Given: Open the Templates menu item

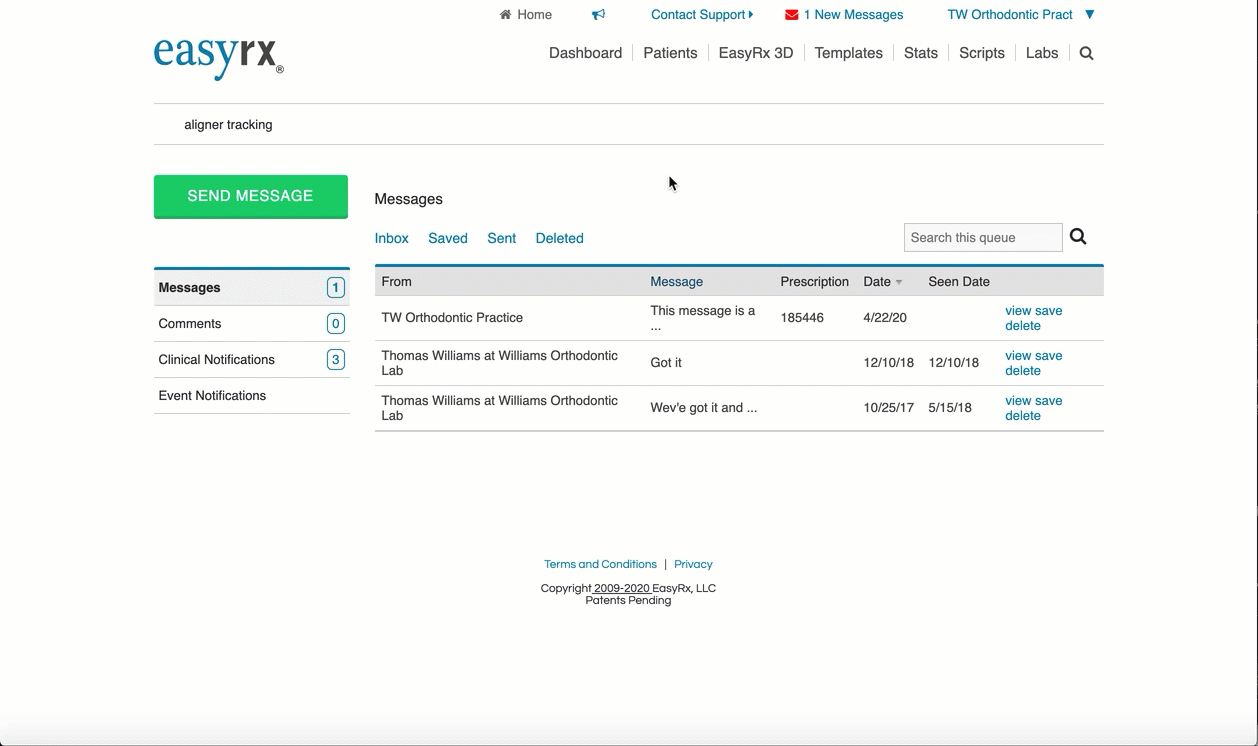Looking at the screenshot, I should tap(848, 53).
